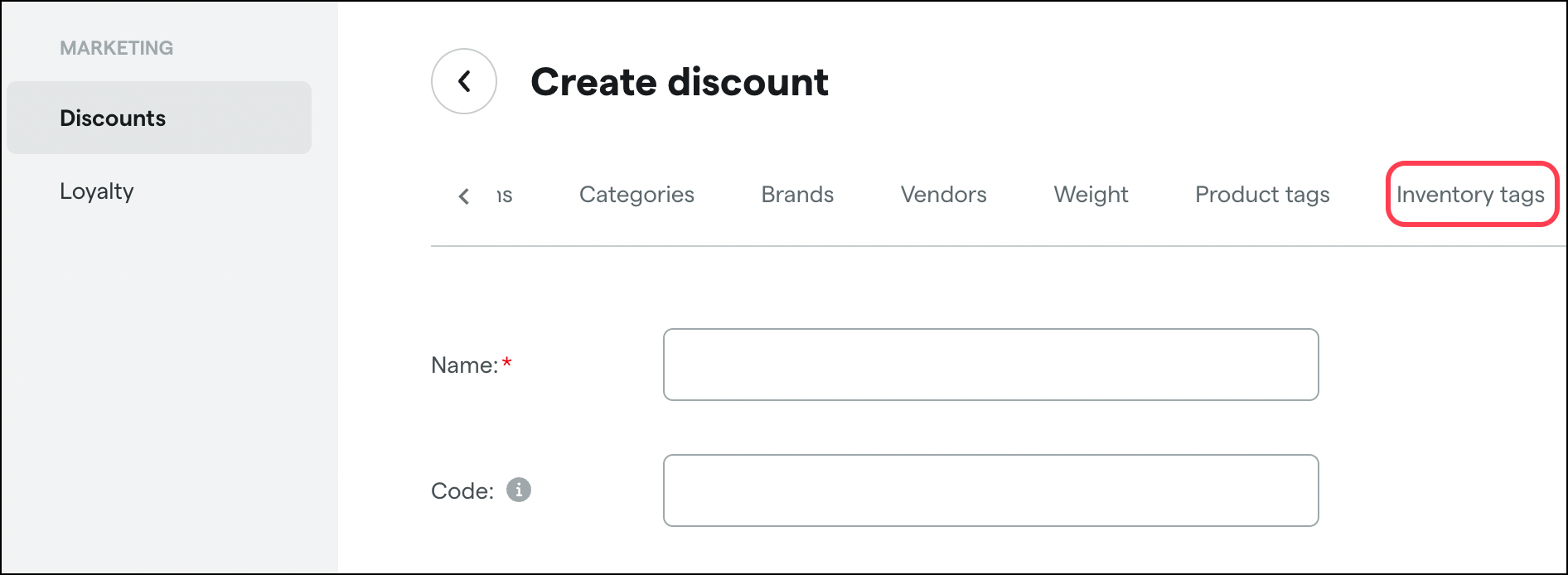Click the divider line below the tabs
Image resolution: width=1568 pixels, height=575 pixels.
point(998,246)
